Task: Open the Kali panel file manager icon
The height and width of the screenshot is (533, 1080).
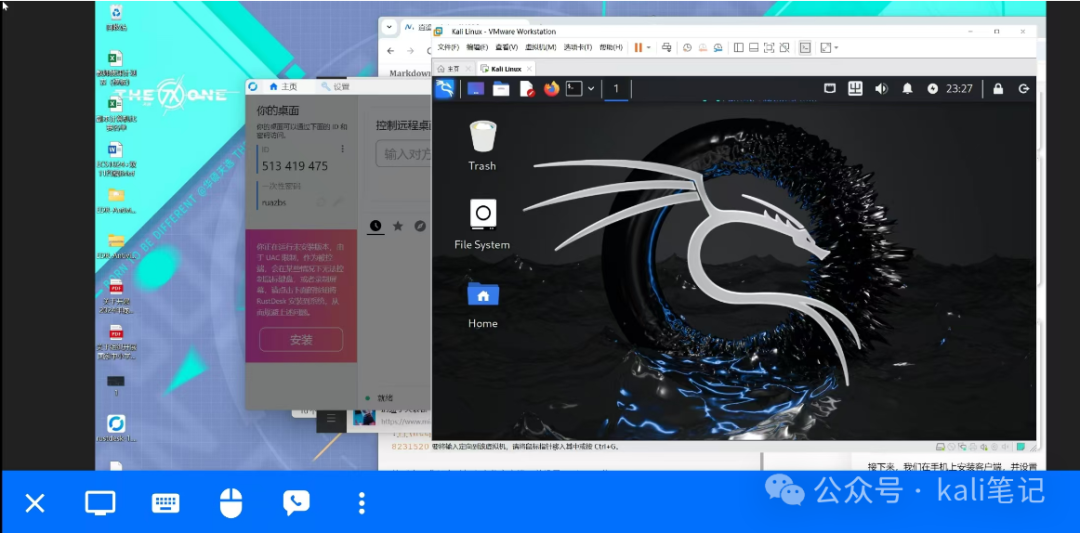Action: [x=501, y=89]
